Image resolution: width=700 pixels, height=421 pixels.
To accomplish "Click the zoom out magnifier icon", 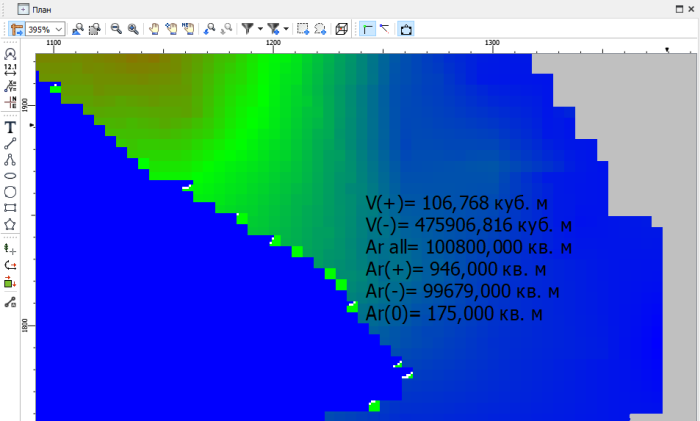I will tap(116, 30).
